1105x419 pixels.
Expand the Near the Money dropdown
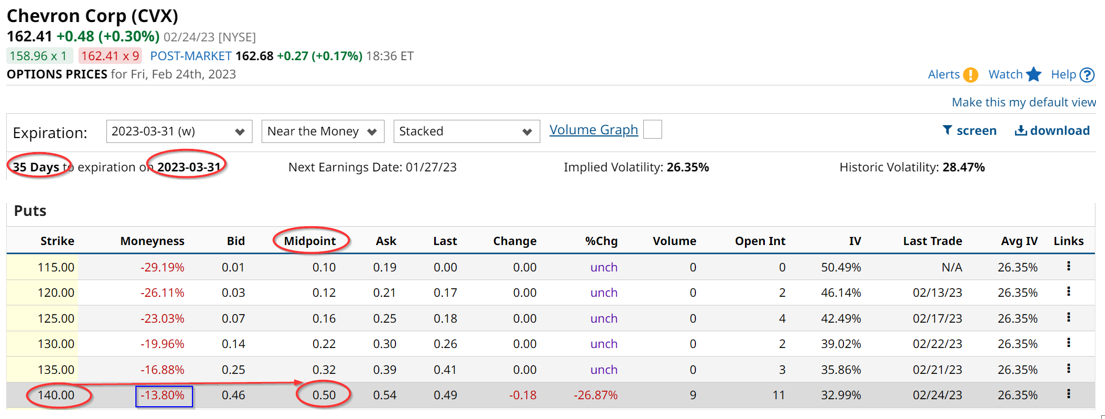coord(323,131)
